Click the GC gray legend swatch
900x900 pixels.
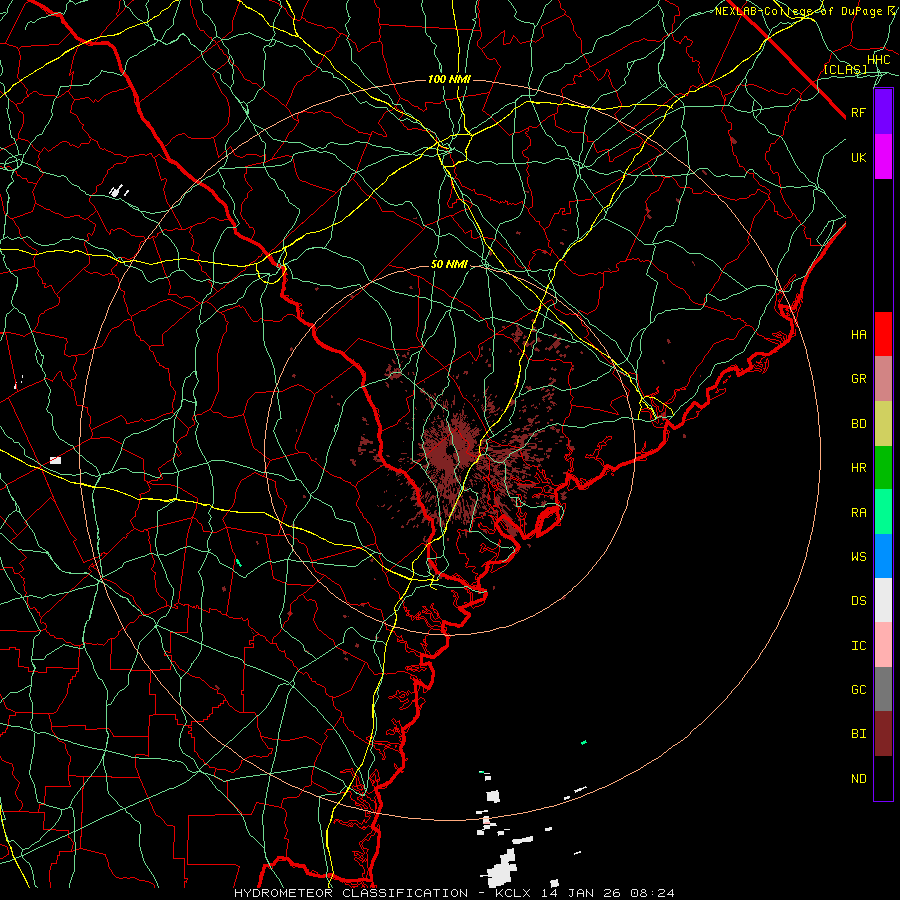pos(883,689)
